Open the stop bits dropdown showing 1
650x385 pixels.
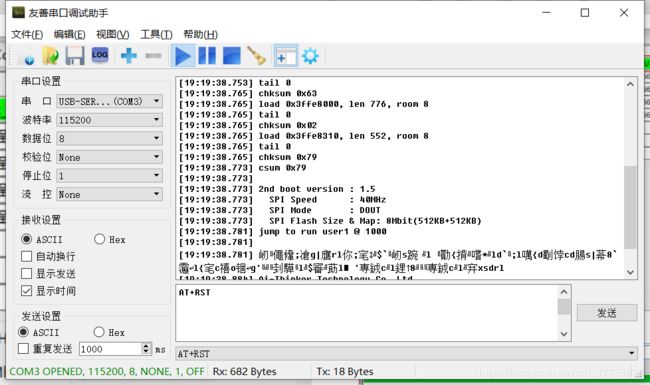109,176
